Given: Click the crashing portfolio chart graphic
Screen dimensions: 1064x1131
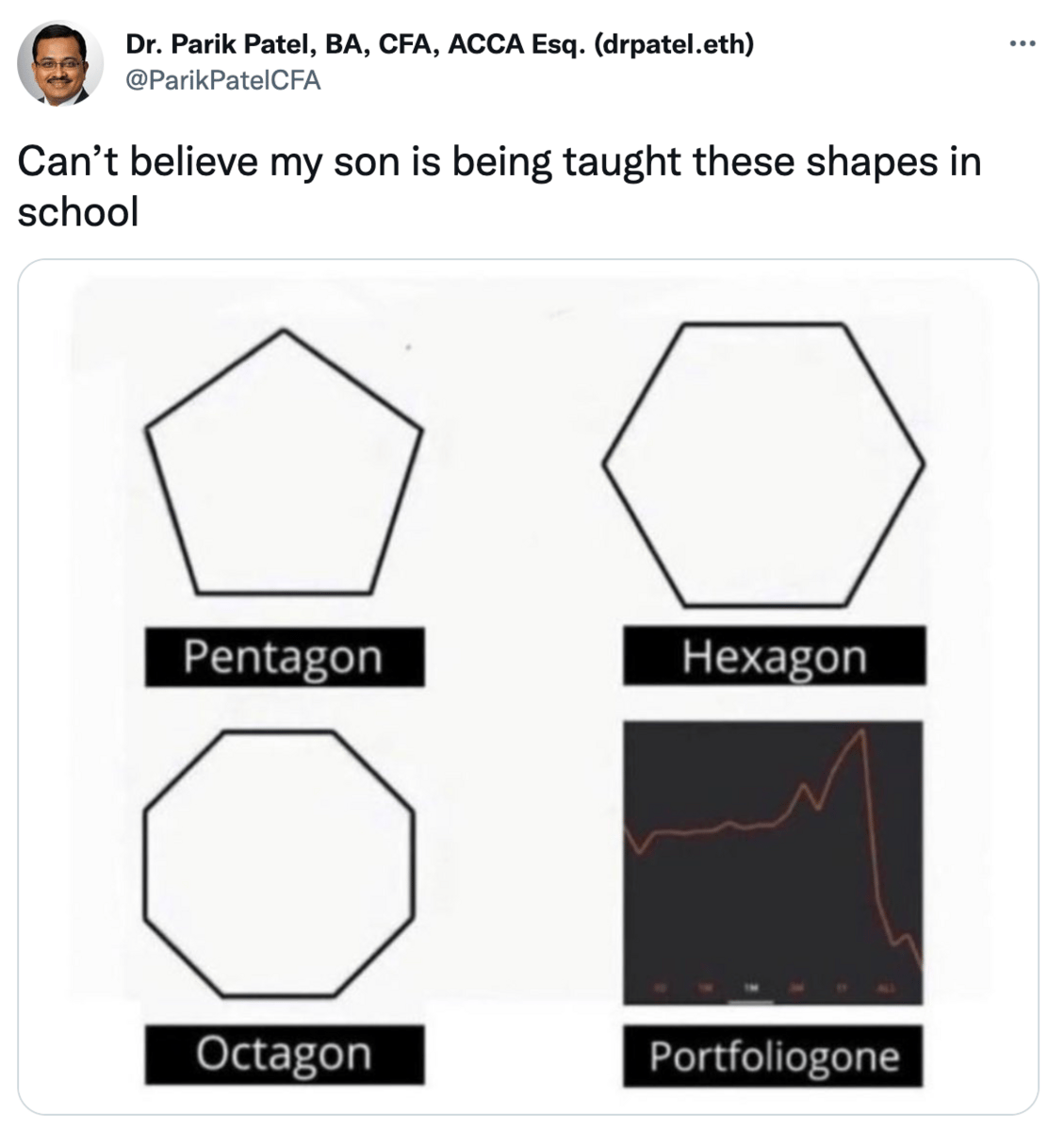Looking at the screenshot, I should pyautogui.click(x=773, y=862).
